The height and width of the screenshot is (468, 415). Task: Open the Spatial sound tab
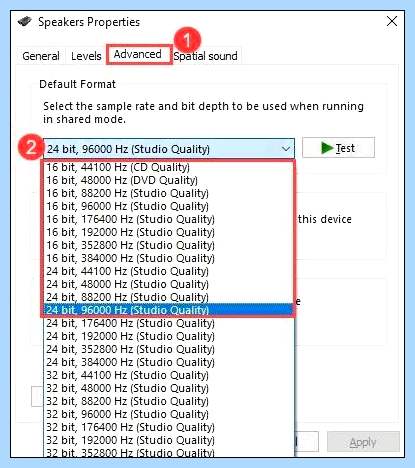click(x=205, y=56)
